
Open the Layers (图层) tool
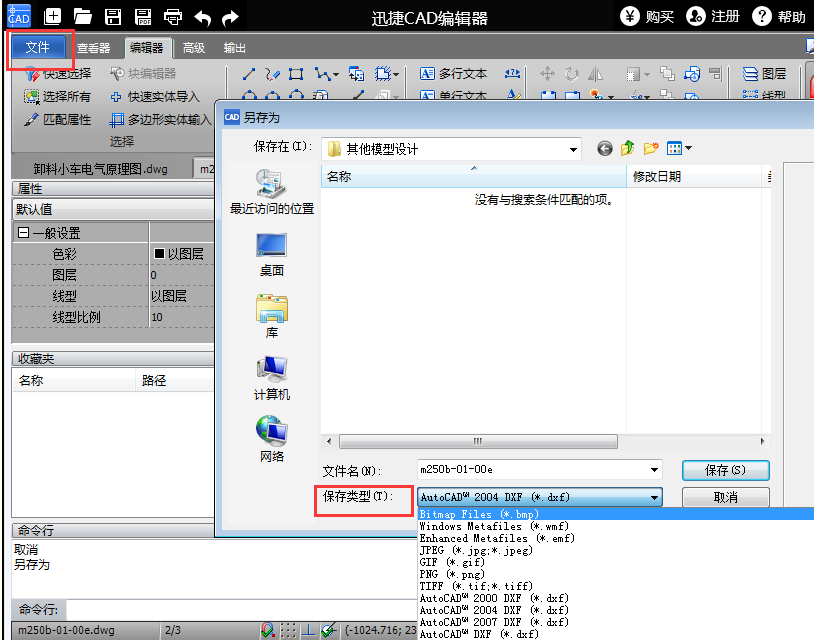764,74
